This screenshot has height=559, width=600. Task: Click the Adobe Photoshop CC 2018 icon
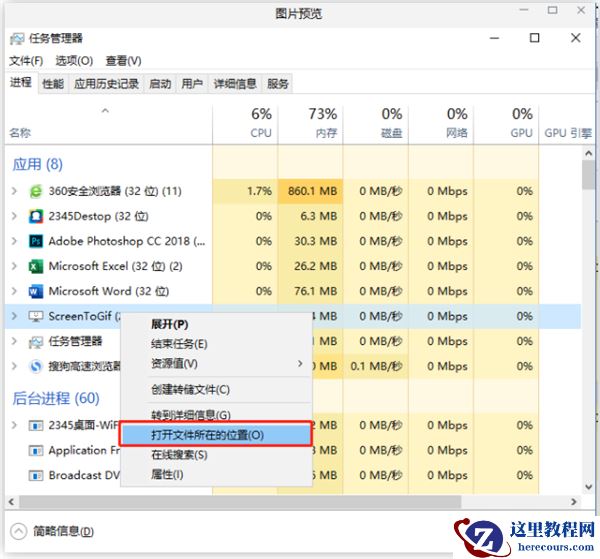coord(36,241)
